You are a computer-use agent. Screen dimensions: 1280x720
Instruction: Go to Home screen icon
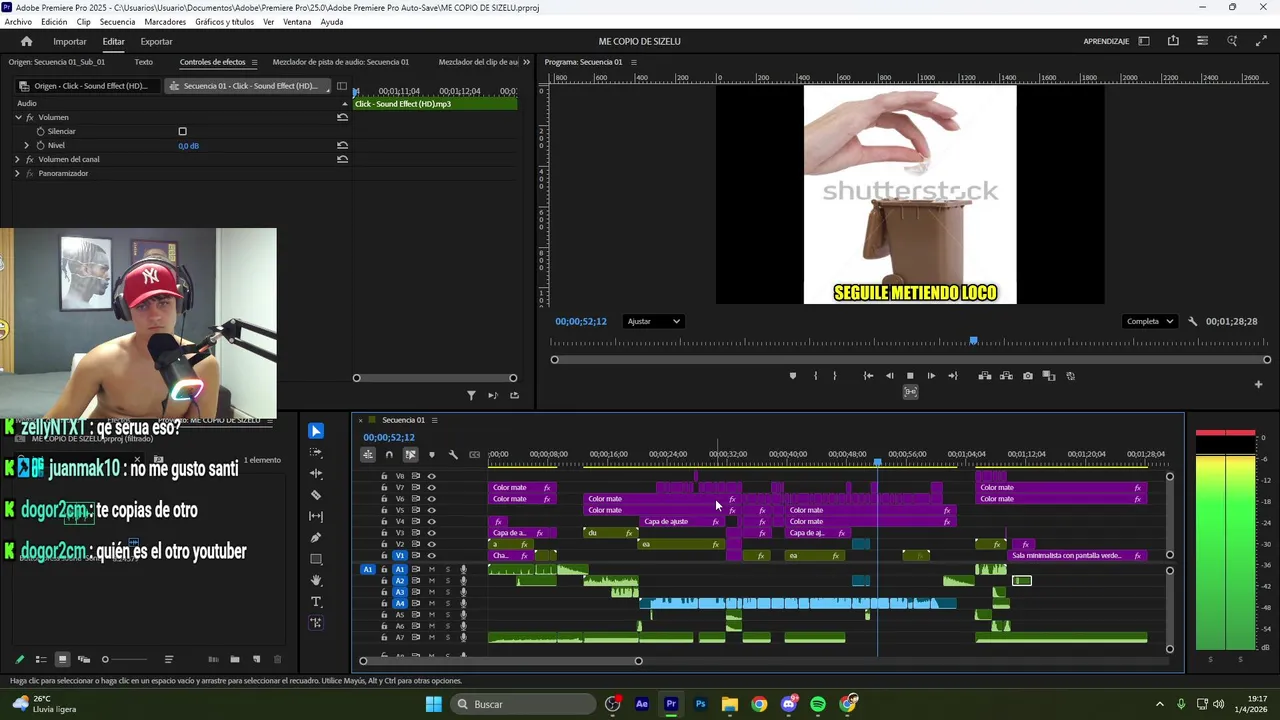[26, 41]
